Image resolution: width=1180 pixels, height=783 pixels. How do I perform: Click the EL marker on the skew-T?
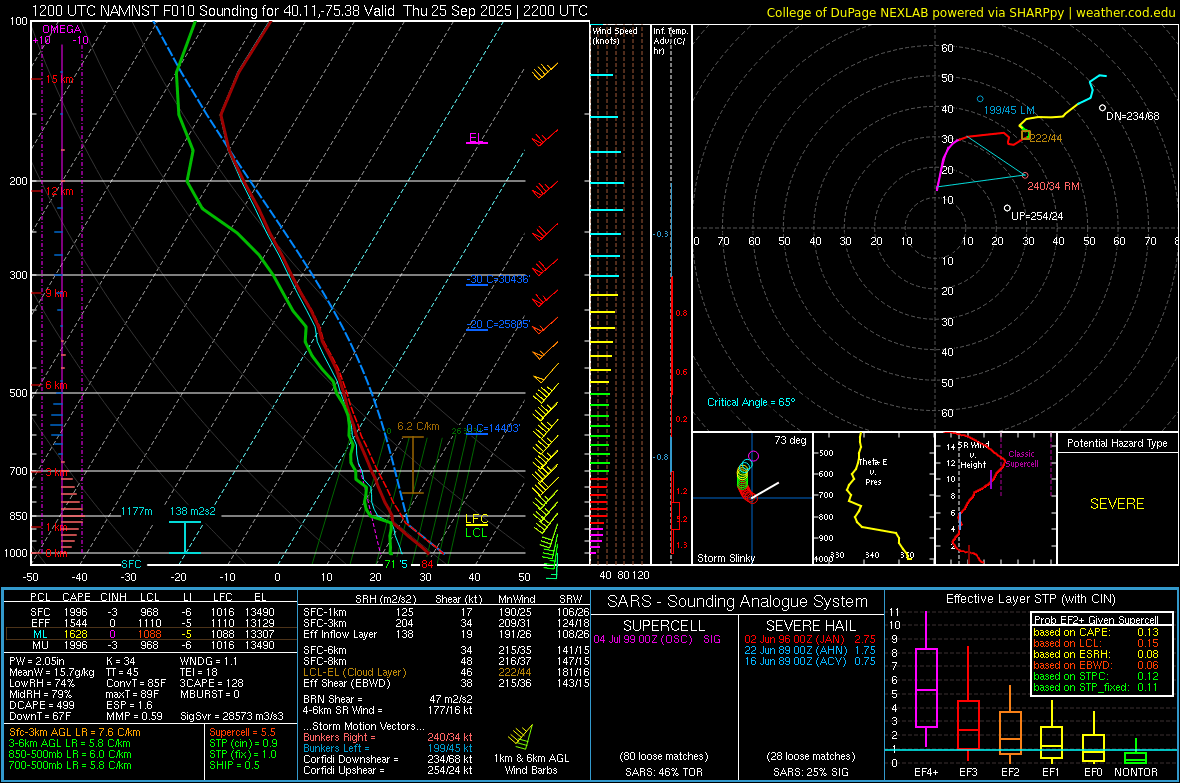tap(476, 139)
